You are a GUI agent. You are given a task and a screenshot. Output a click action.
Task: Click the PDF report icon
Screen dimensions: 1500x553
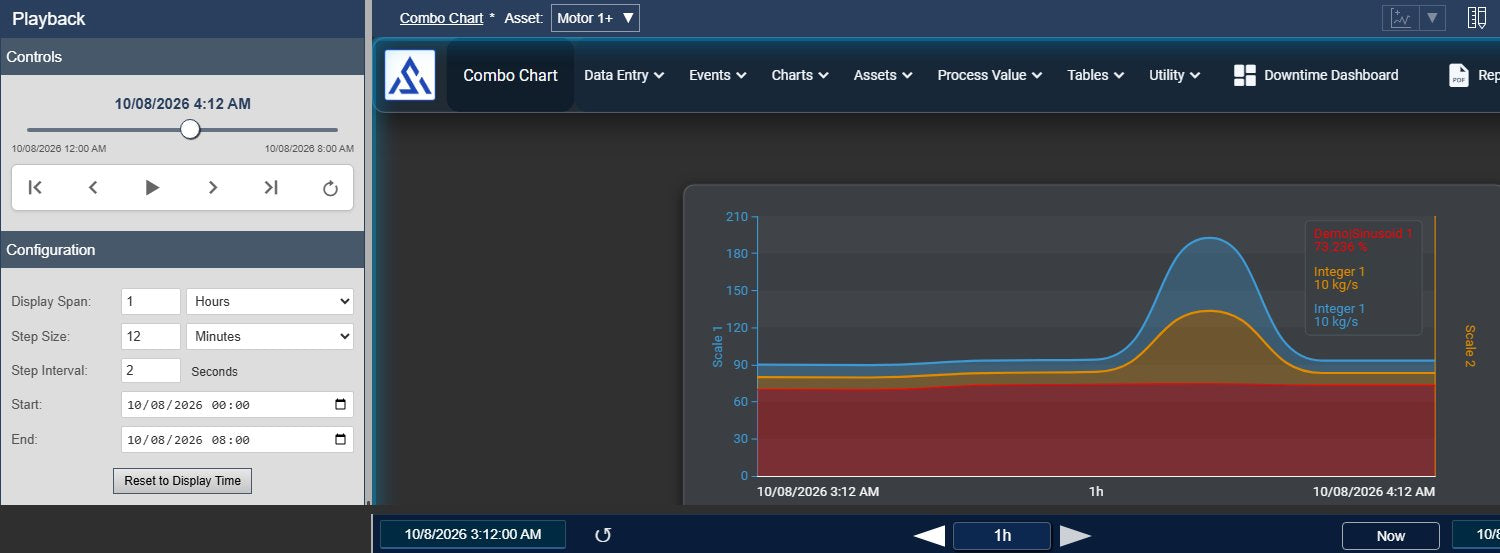click(x=1459, y=76)
